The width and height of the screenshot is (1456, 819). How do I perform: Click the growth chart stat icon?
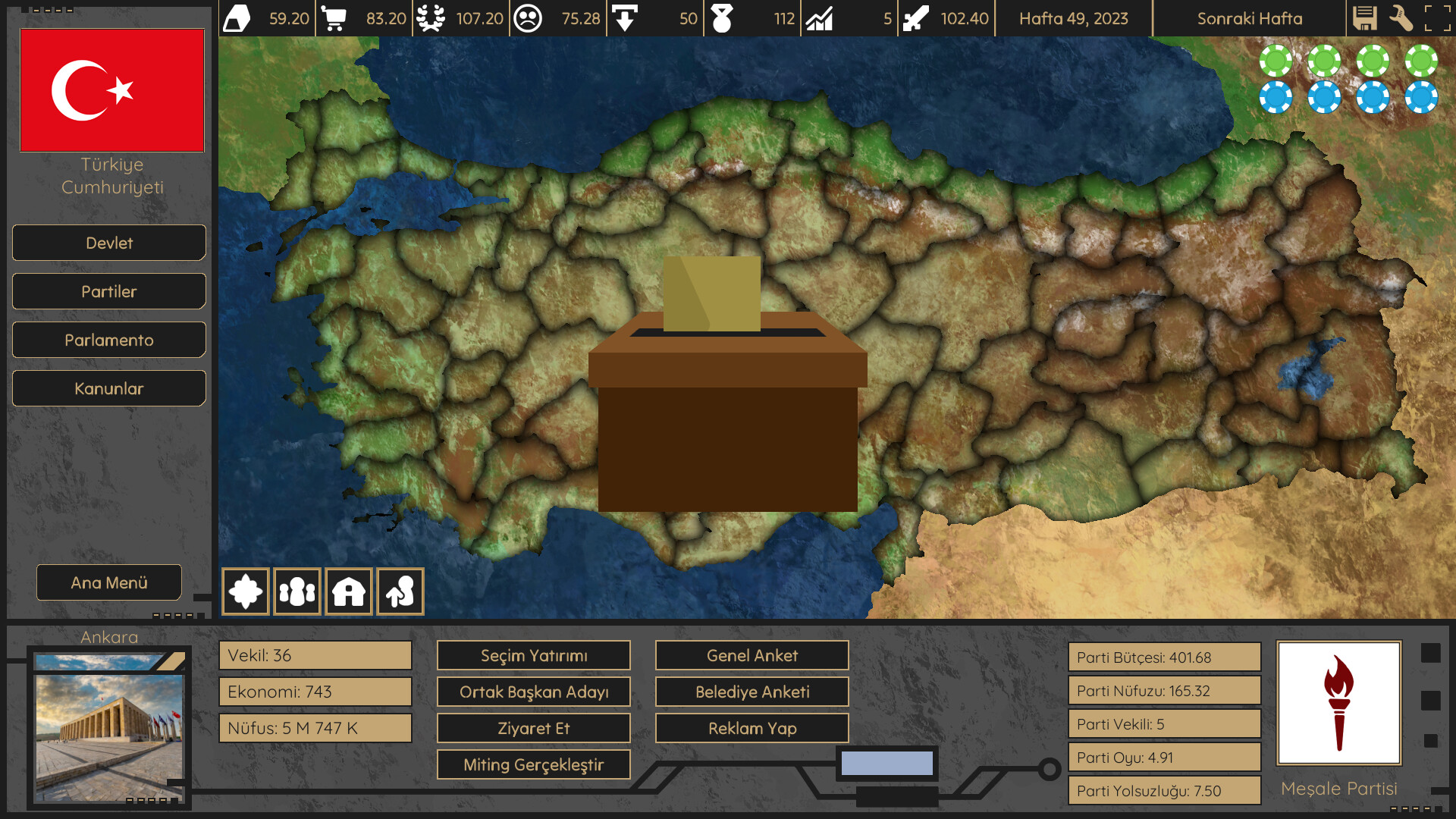pos(819,18)
